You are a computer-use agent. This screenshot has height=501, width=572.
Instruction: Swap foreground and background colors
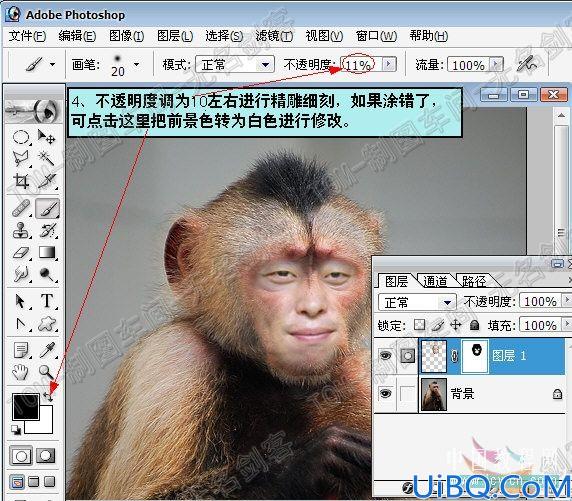(48, 397)
